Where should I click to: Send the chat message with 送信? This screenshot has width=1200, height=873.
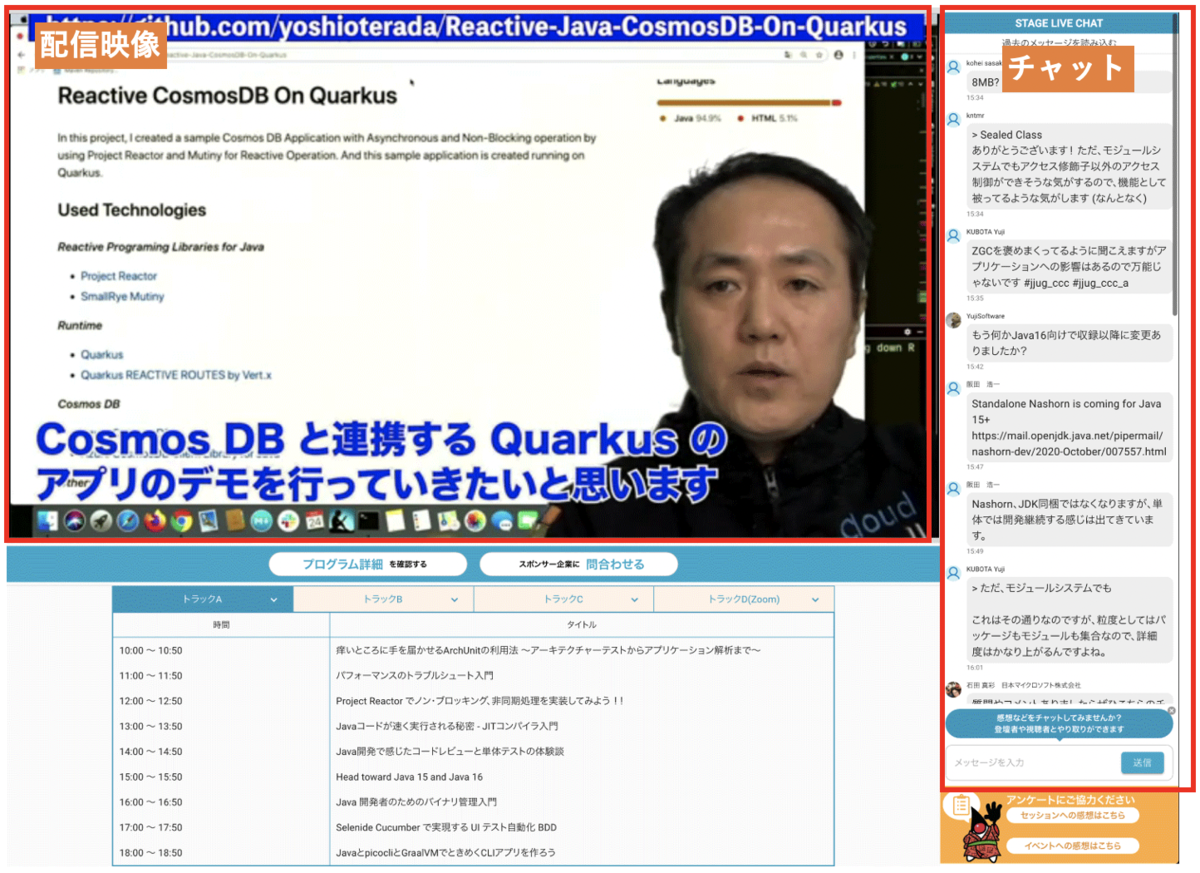pyautogui.click(x=1142, y=763)
